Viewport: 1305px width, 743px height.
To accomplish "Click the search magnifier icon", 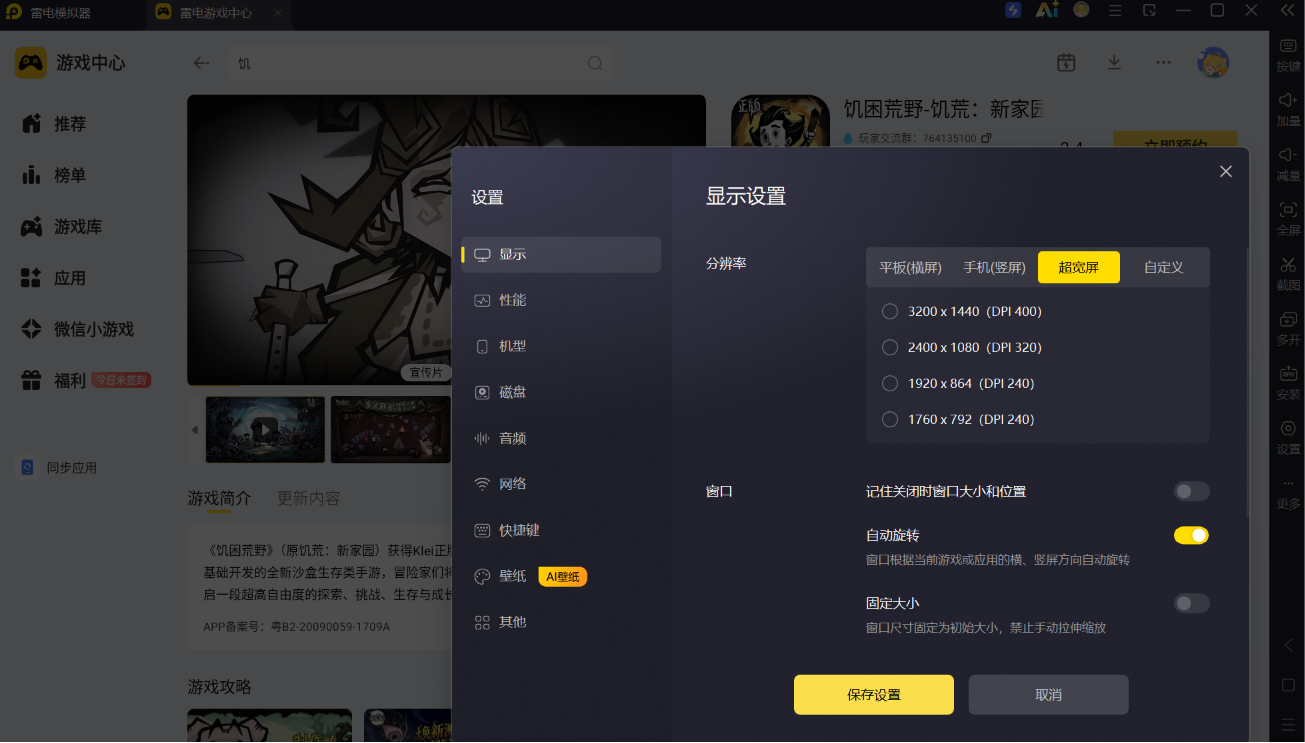I will click(x=595, y=63).
